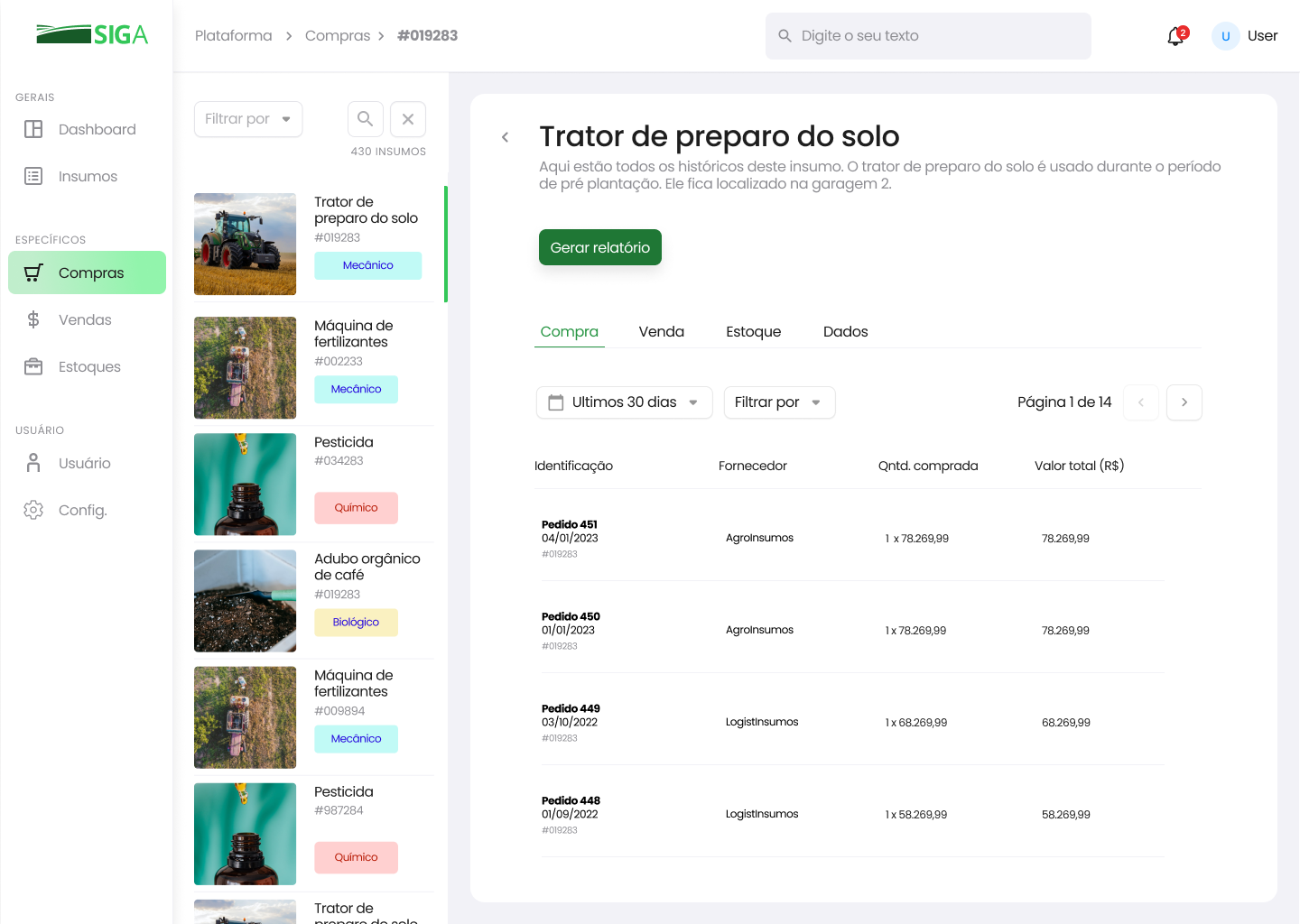1300x924 pixels.
Task: Click the user avatar icon
Action: (x=1225, y=36)
